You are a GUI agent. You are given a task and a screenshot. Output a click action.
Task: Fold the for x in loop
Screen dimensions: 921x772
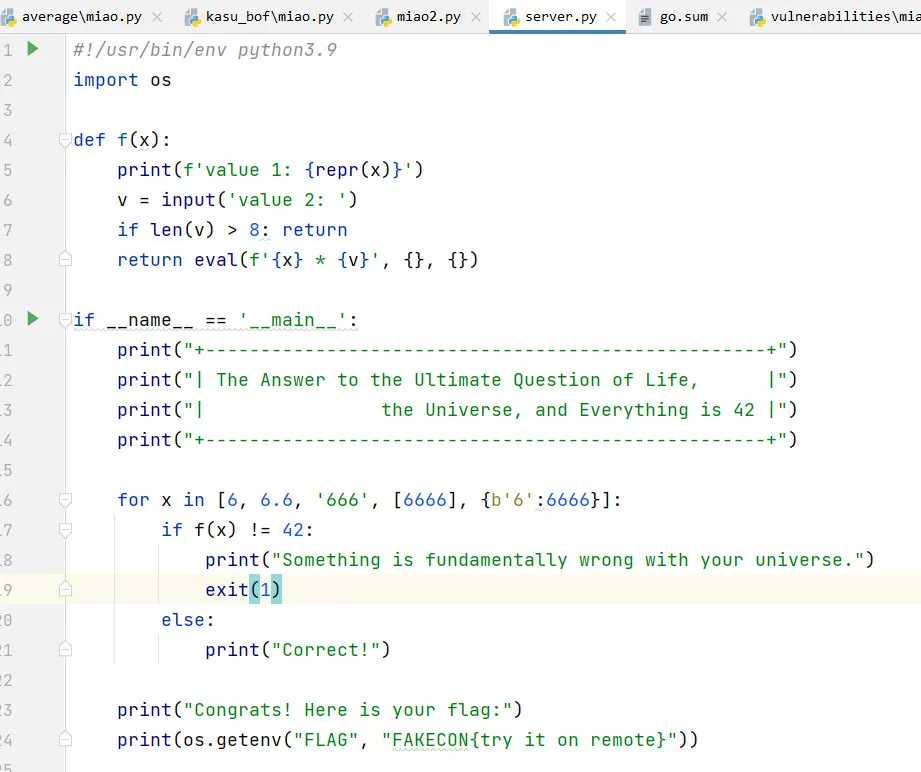tap(65, 500)
